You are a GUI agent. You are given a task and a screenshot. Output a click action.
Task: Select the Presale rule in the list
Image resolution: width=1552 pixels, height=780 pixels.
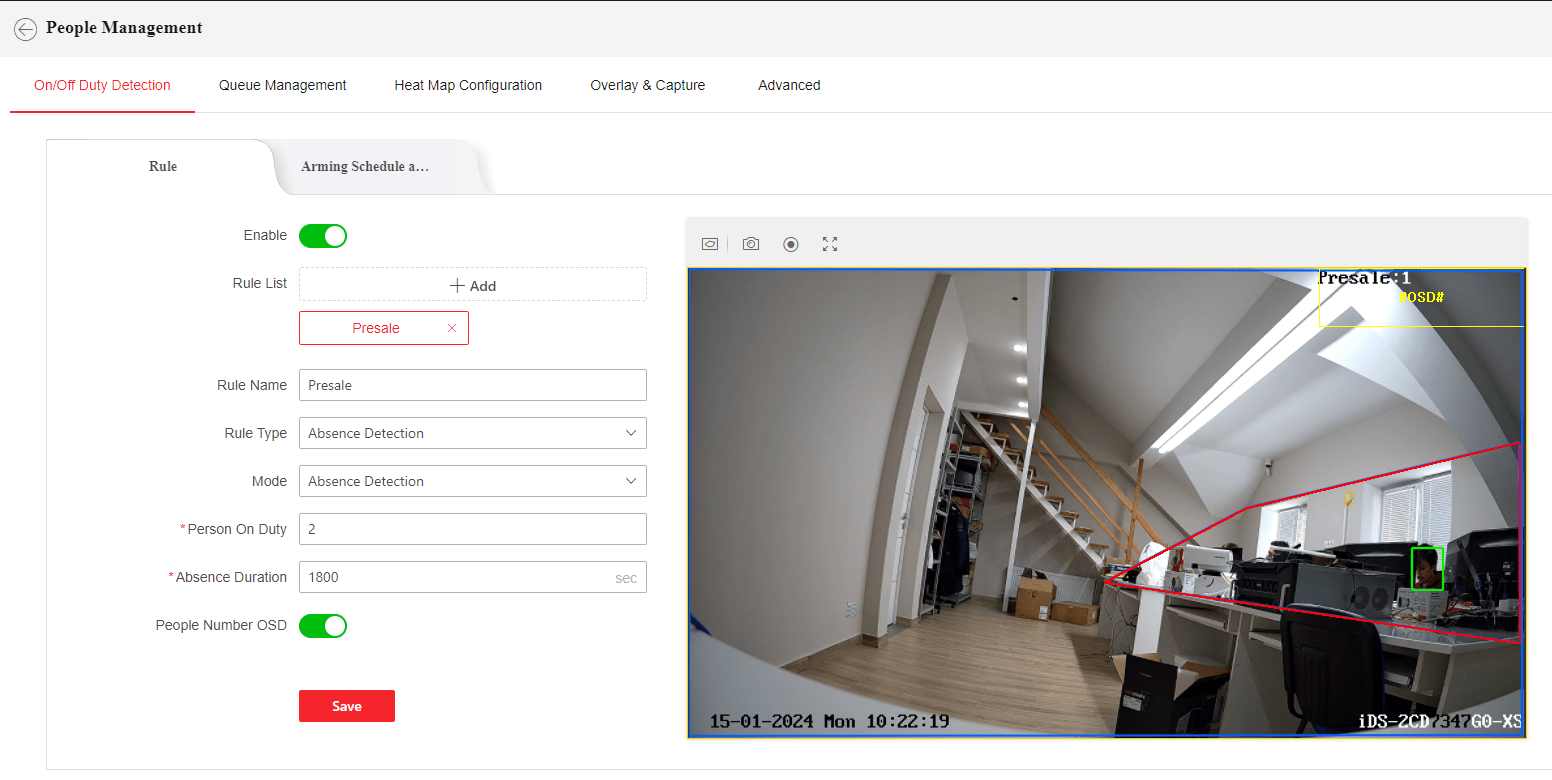pyautogui.click(x=376, y=328)
